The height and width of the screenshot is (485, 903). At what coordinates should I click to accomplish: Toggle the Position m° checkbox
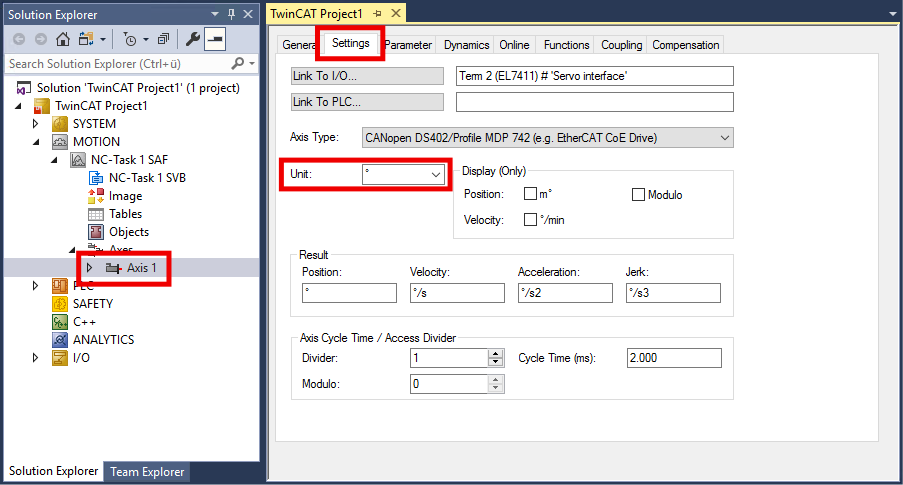530,194
